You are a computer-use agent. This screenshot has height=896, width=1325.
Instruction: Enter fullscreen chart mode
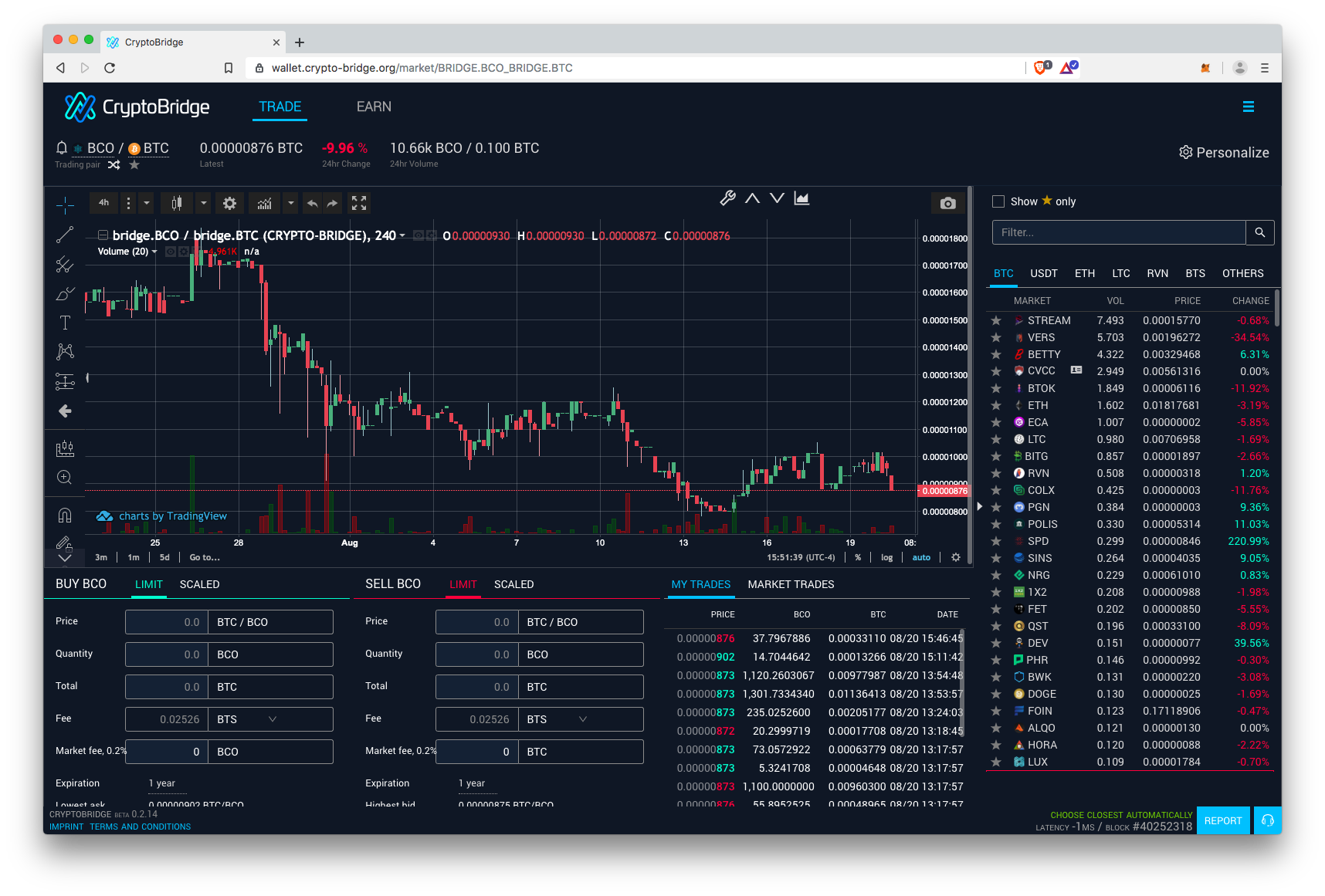(x=359, y=203)
